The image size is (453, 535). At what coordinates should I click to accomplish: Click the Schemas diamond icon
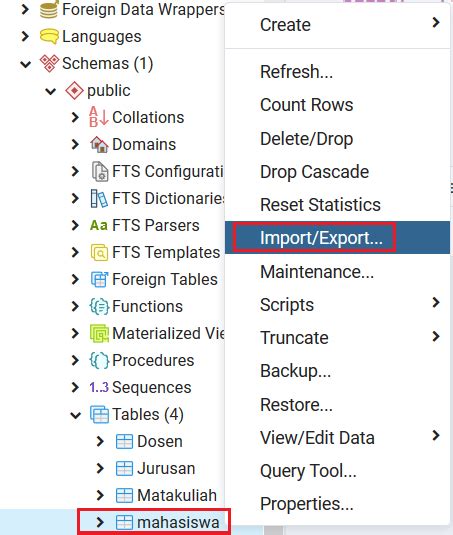(x=49, y=63)
